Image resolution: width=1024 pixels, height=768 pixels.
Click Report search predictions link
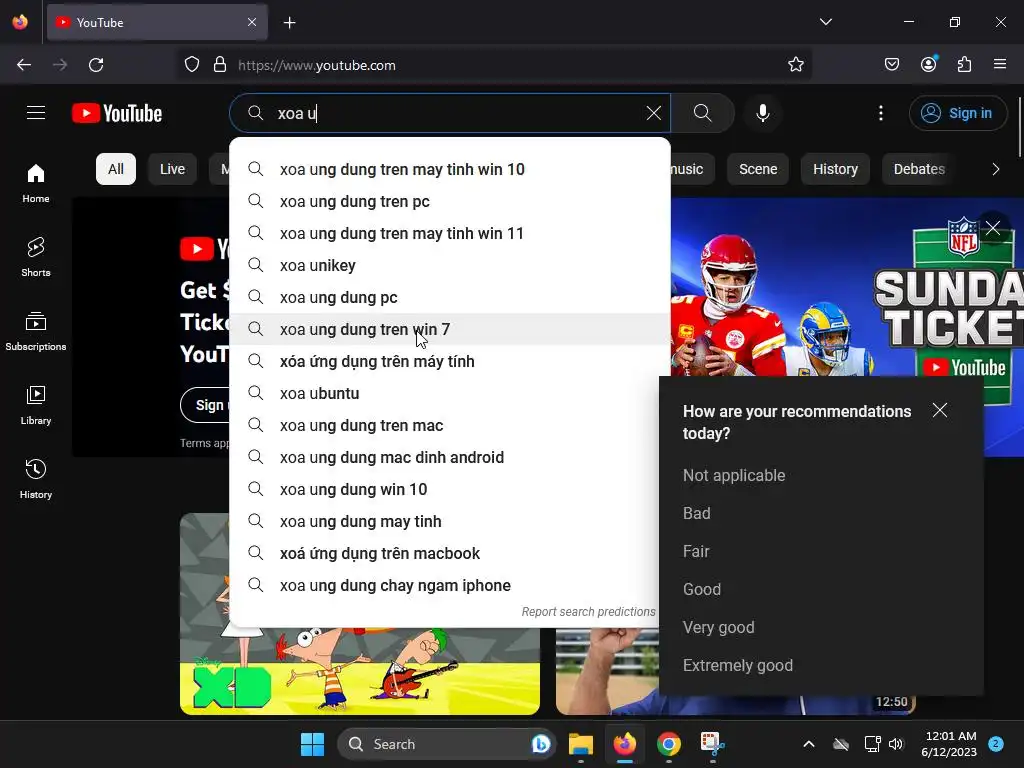(x=588, y=611)
